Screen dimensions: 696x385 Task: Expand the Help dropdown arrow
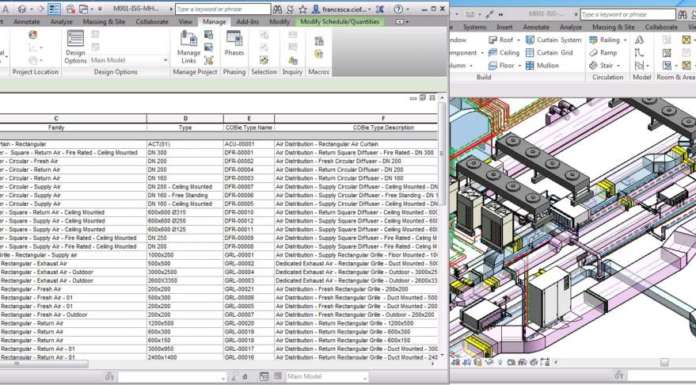(x=407, y=9)
